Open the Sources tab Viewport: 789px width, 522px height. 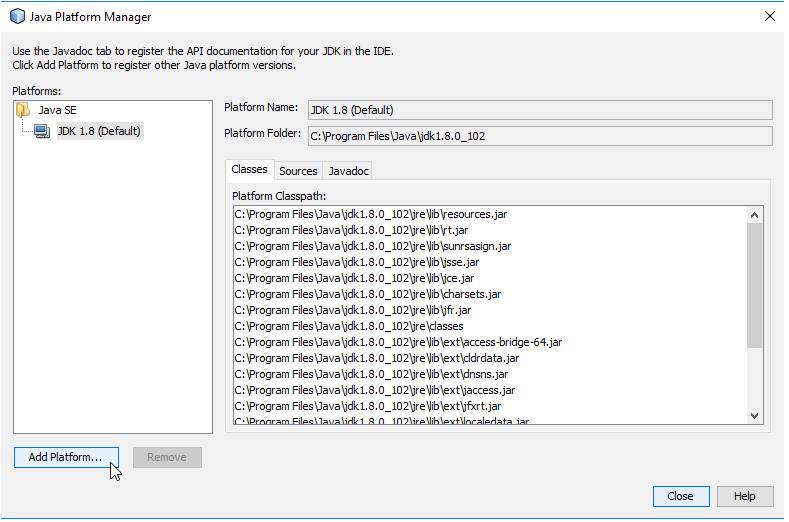click(298, 171)
